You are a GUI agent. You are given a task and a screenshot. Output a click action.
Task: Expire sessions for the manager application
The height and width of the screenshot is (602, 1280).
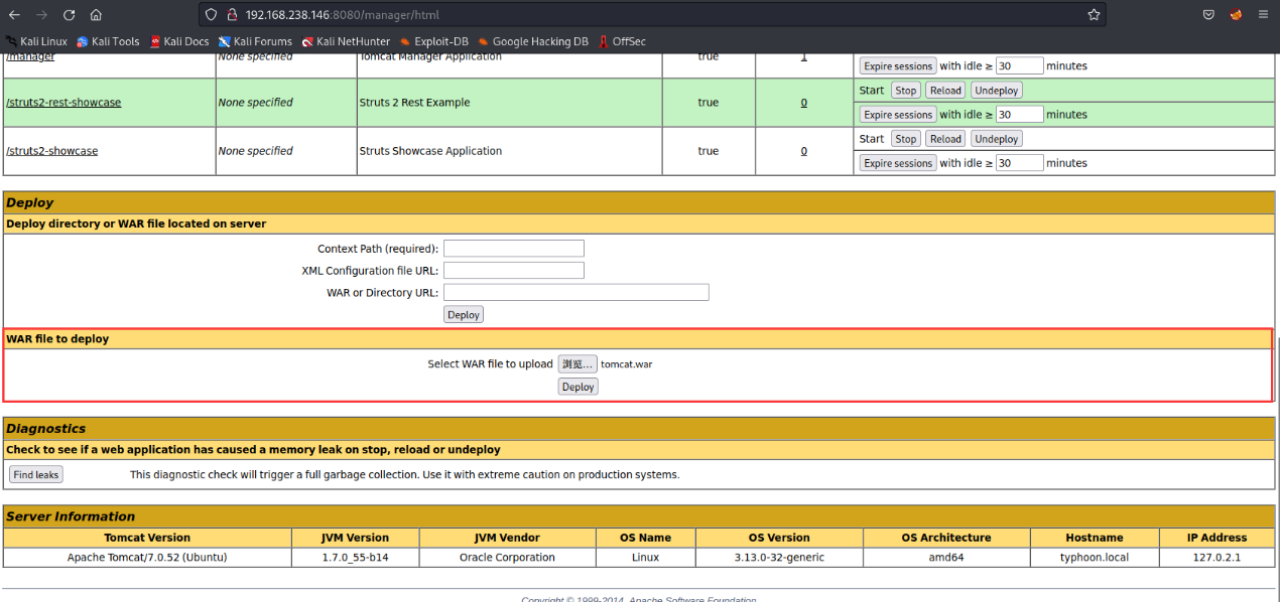(x=898, y=66)
